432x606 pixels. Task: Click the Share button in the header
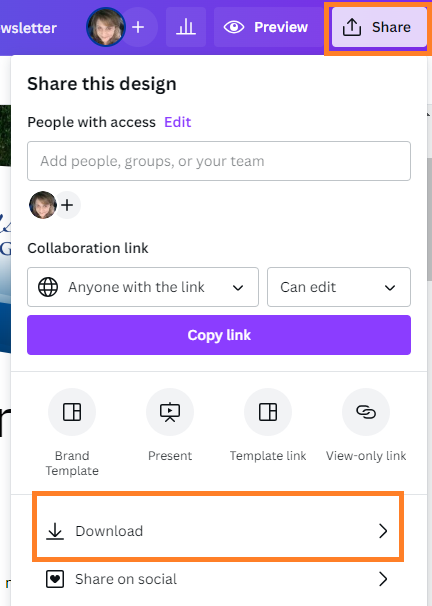pyautogui.click(x=379, y=27)
